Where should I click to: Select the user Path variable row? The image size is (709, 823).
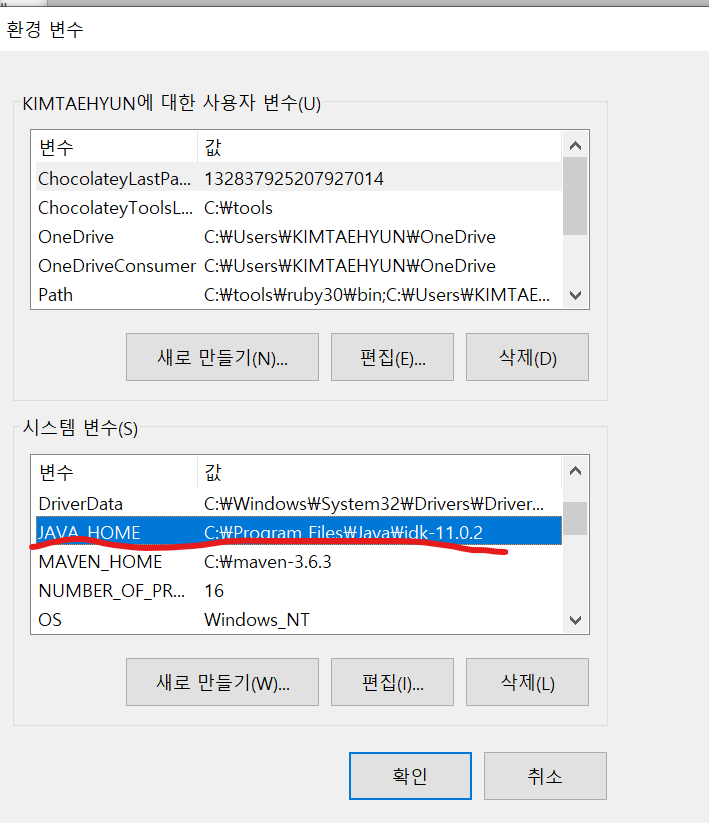click(299, 294)
